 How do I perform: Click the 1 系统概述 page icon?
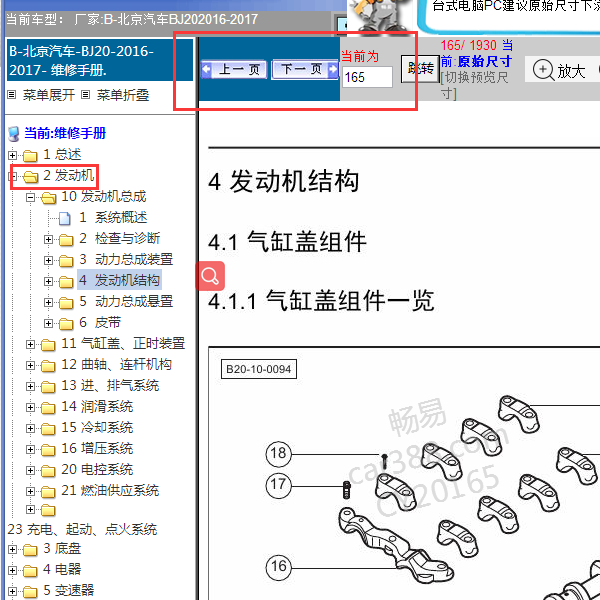(x=65, y=218)
